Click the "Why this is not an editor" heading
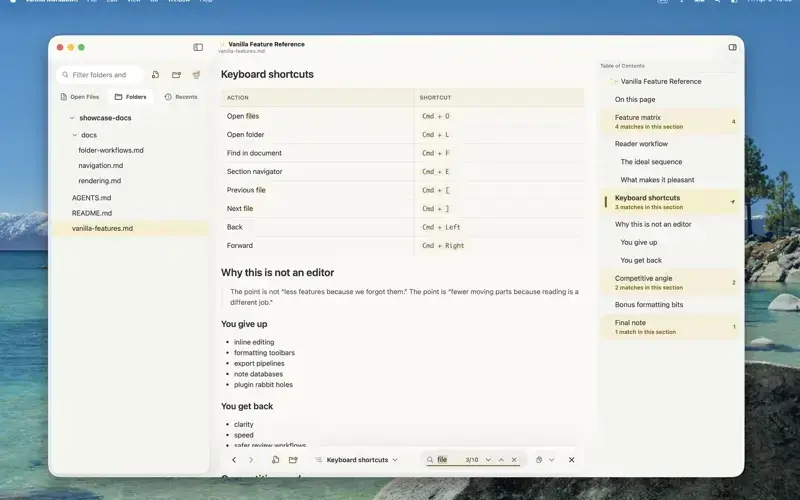 [x=278, y=272]
